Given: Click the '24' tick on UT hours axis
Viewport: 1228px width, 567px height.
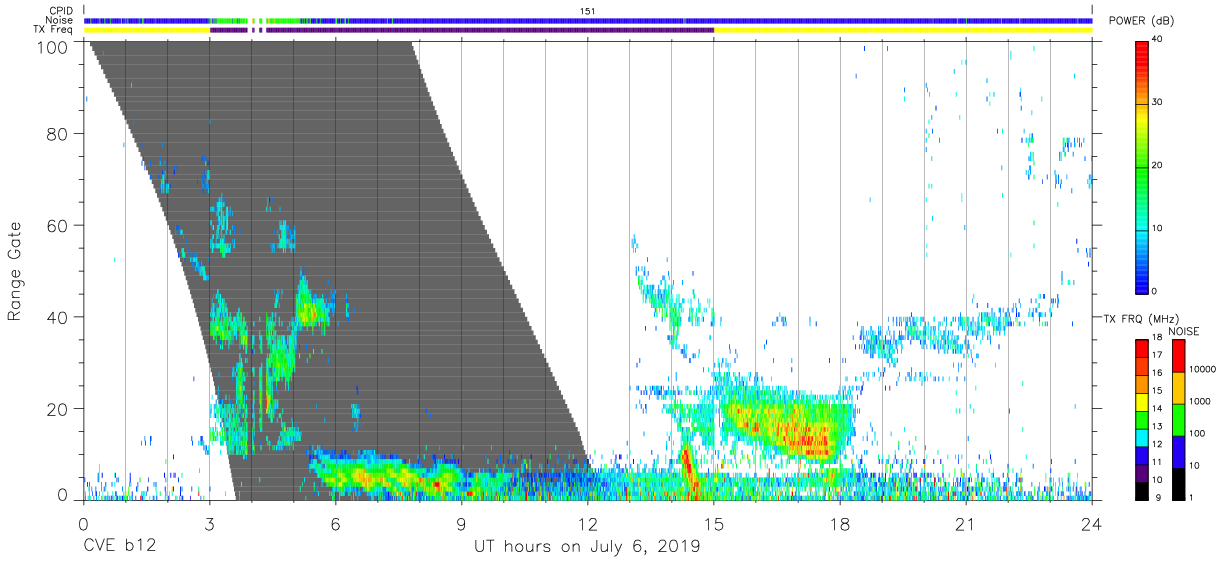Looking at the screenshot, I should click(x=1092, y=525).
